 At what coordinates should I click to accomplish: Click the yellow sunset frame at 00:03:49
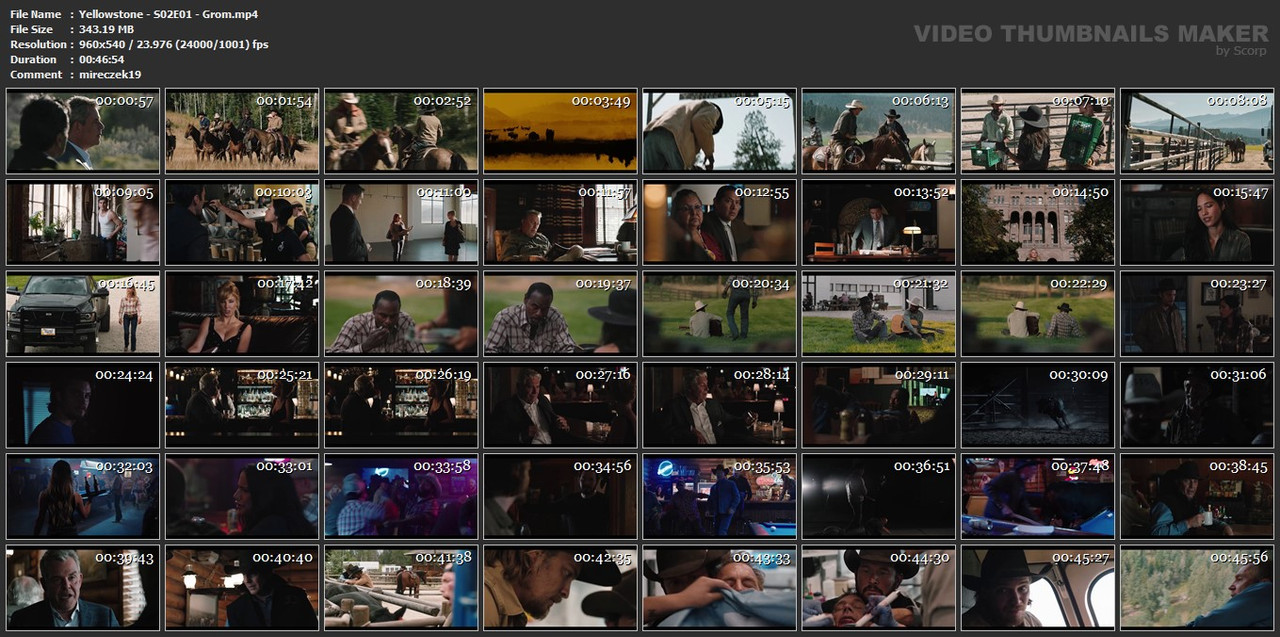click(560, 131)
